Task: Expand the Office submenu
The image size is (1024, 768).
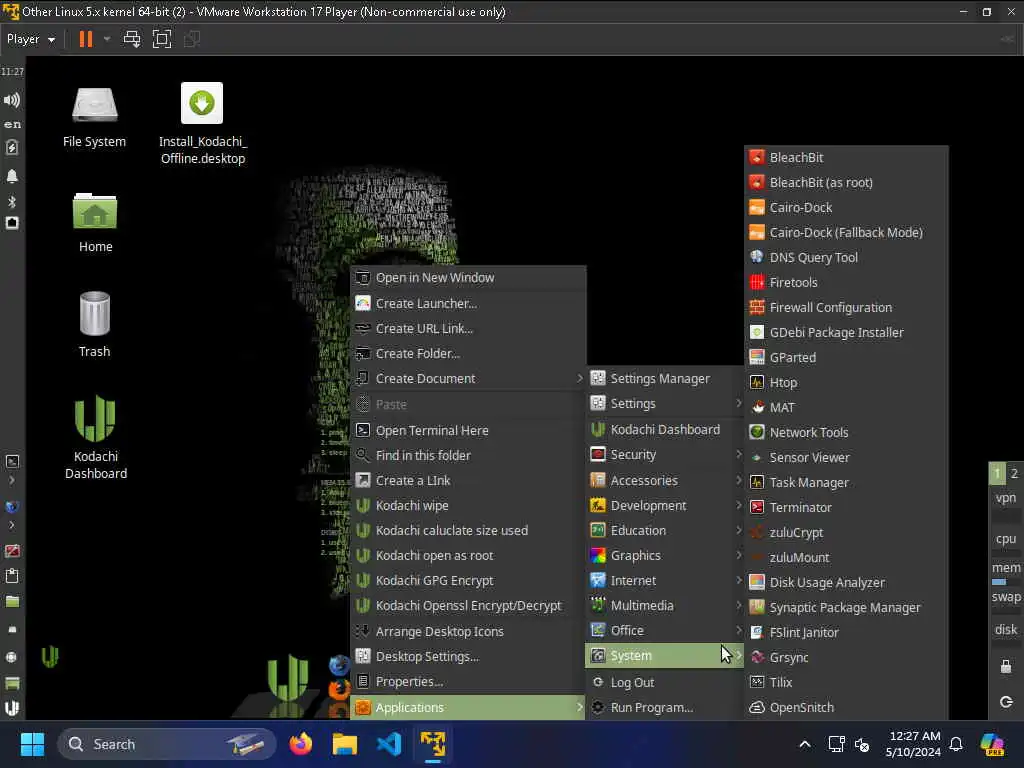Action: point(665,630)
